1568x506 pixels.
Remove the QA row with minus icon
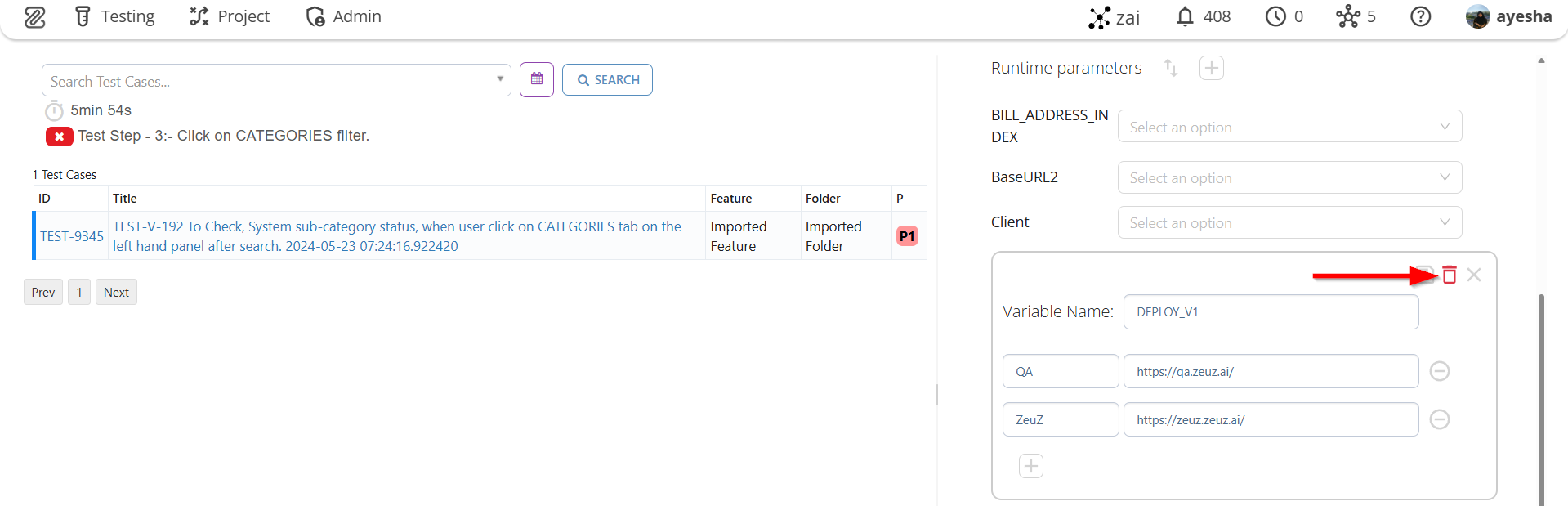click(x=1439, y=371)
